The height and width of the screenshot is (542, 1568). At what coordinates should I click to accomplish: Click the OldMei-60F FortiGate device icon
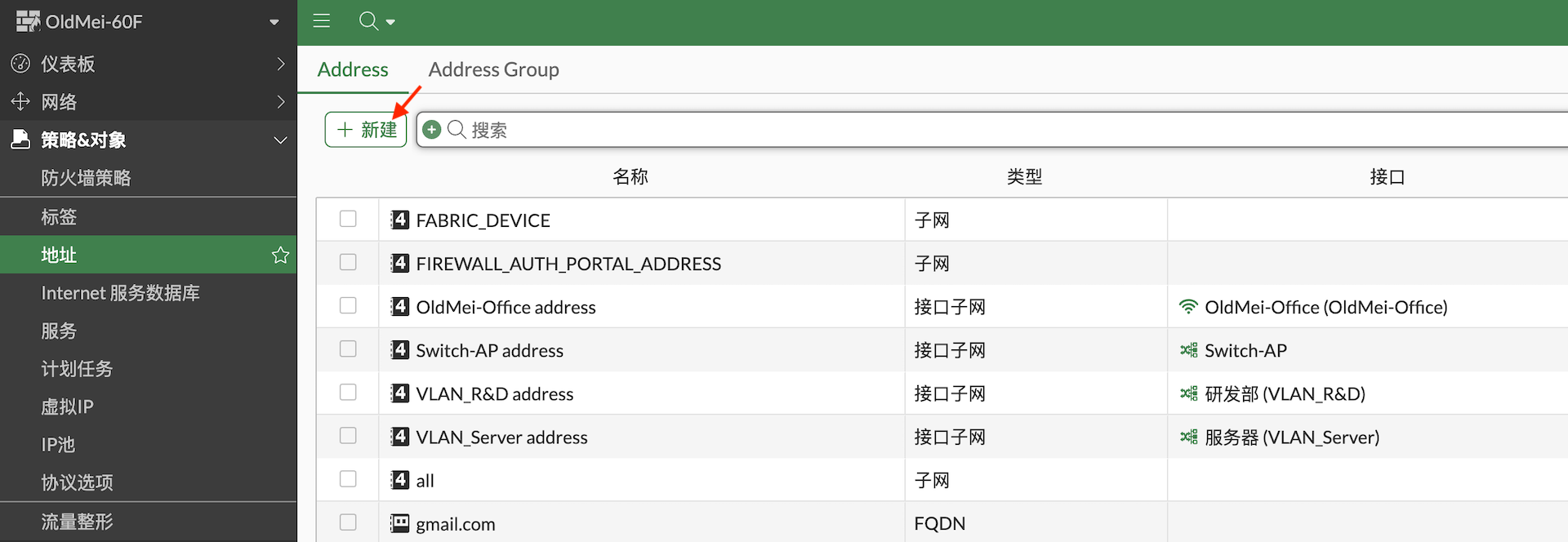click(x=28, y=21)
